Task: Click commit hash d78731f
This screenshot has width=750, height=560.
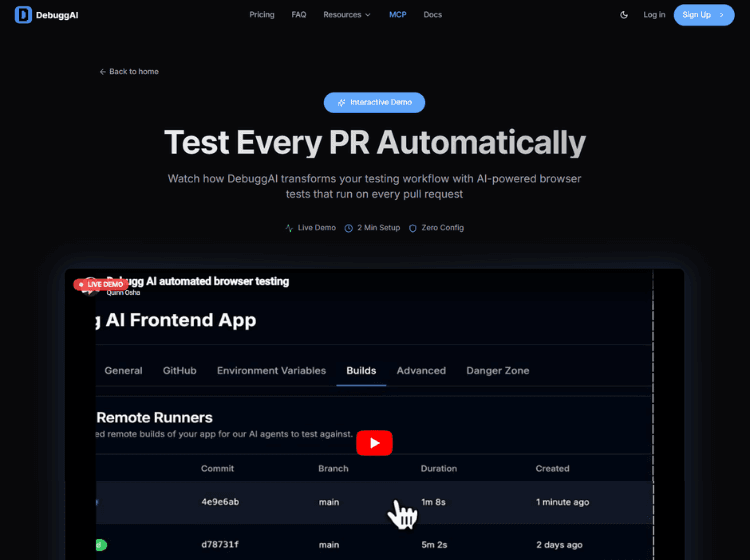Action: pyautogui.click(x=220, y=544)
